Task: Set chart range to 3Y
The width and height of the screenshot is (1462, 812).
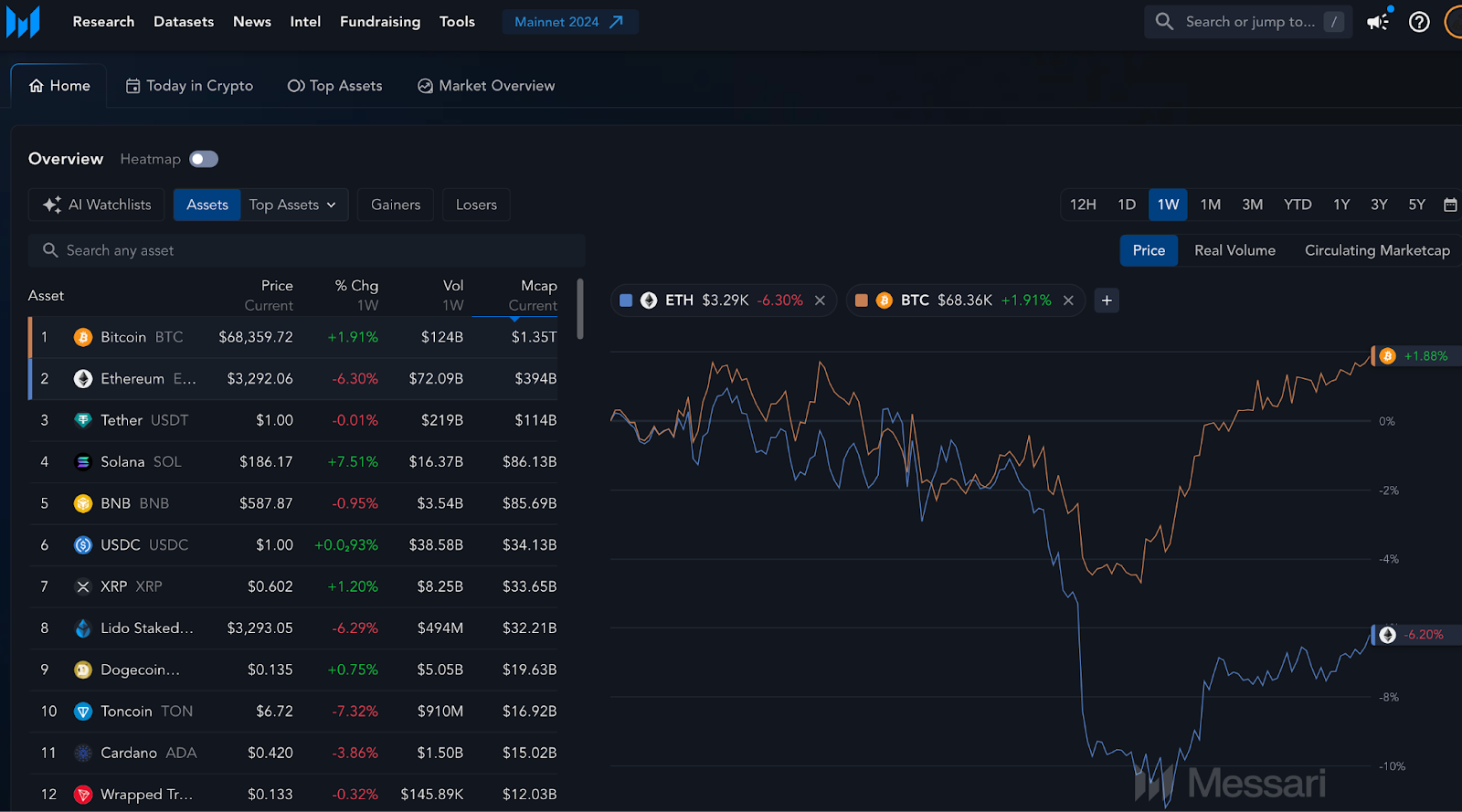Action: coord(1380,205)
